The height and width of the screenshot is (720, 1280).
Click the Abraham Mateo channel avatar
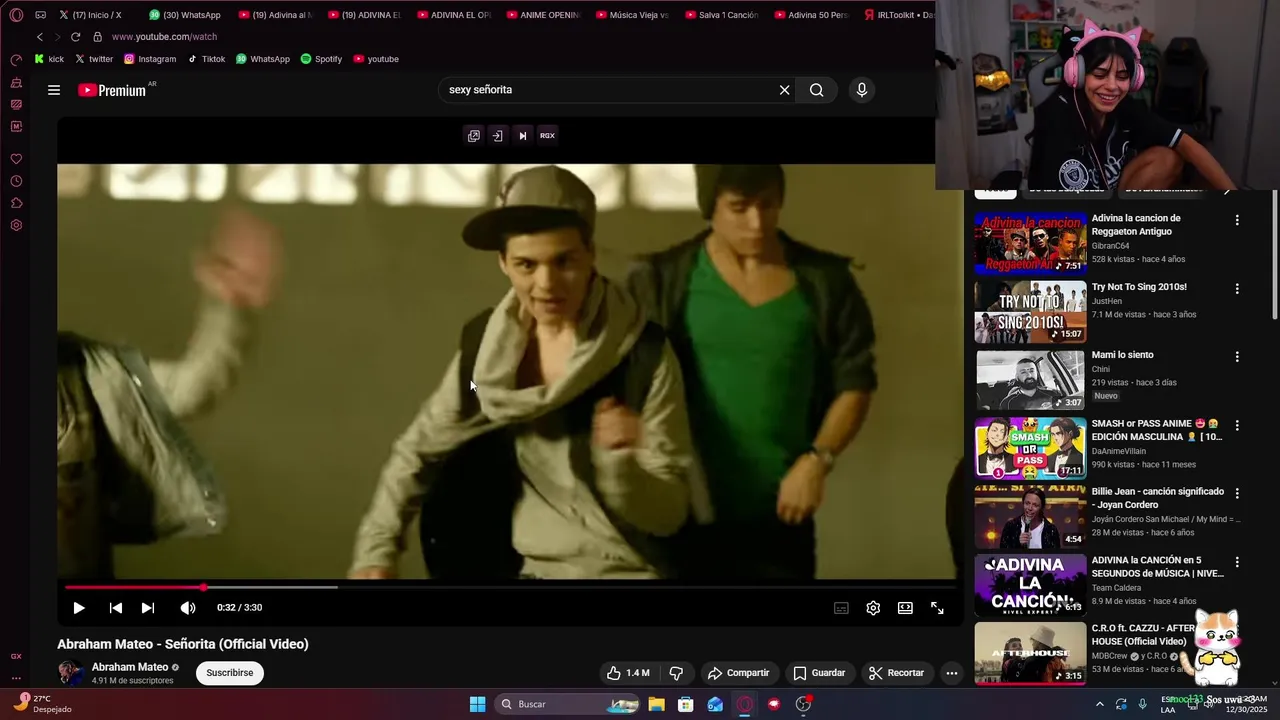click(x=70, y=673)
